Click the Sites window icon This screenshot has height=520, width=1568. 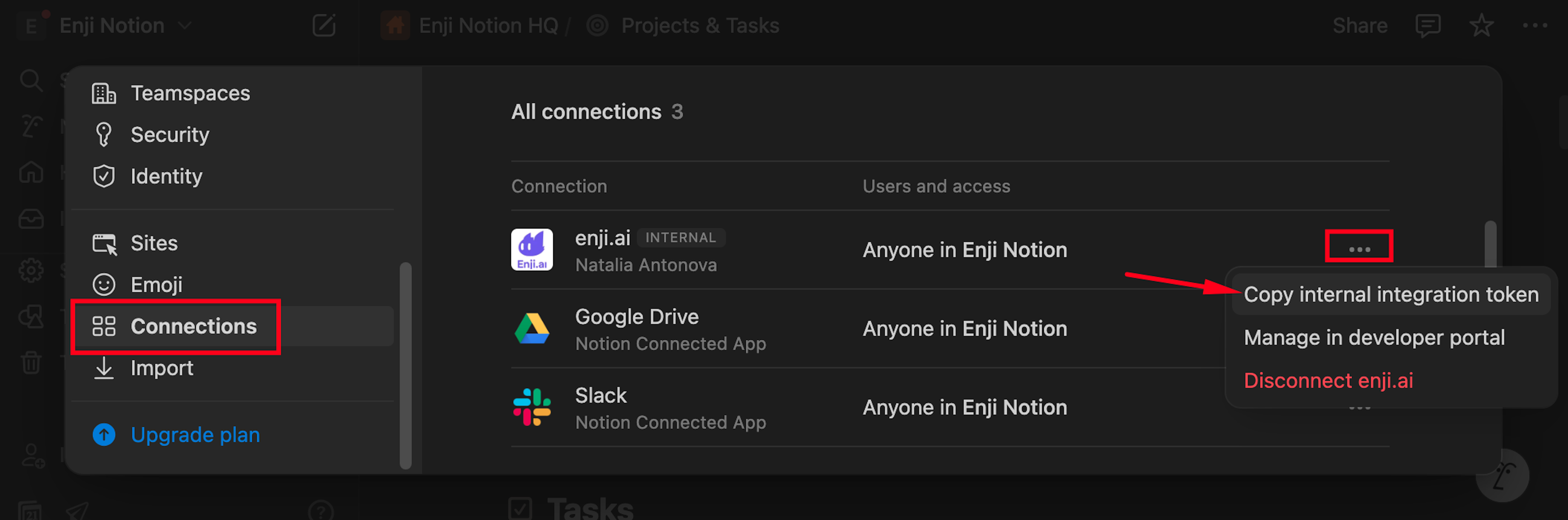pyautogui.click(x=104, y=244)
